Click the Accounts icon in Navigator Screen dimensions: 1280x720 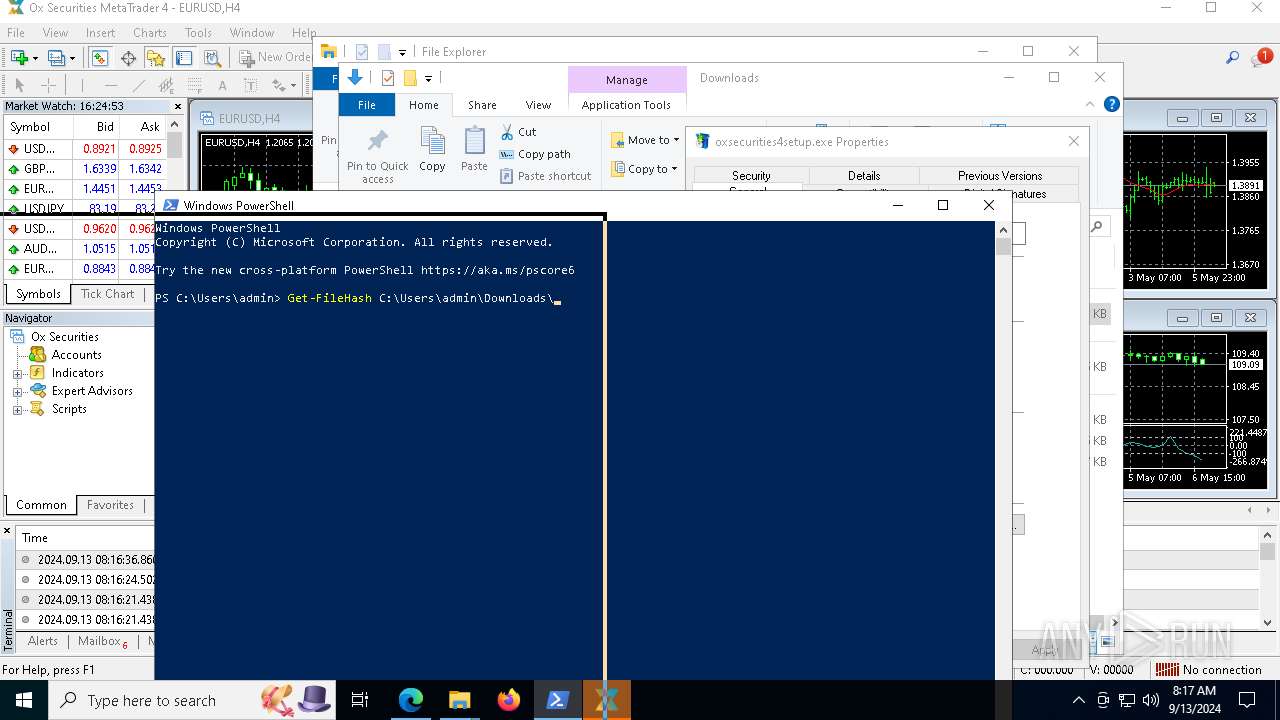(38, 355)
